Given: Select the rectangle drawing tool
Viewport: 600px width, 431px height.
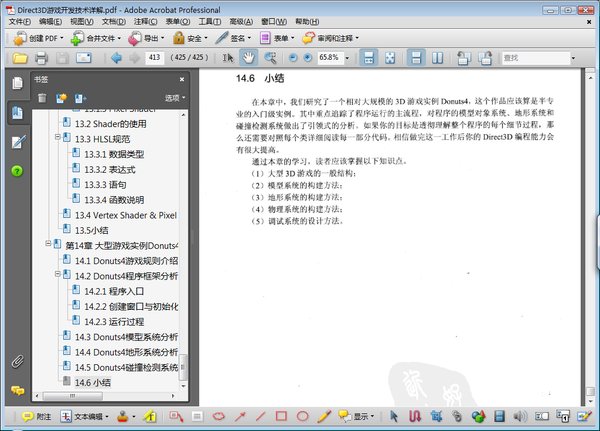Looking at the screenshot, I should 281,415.
